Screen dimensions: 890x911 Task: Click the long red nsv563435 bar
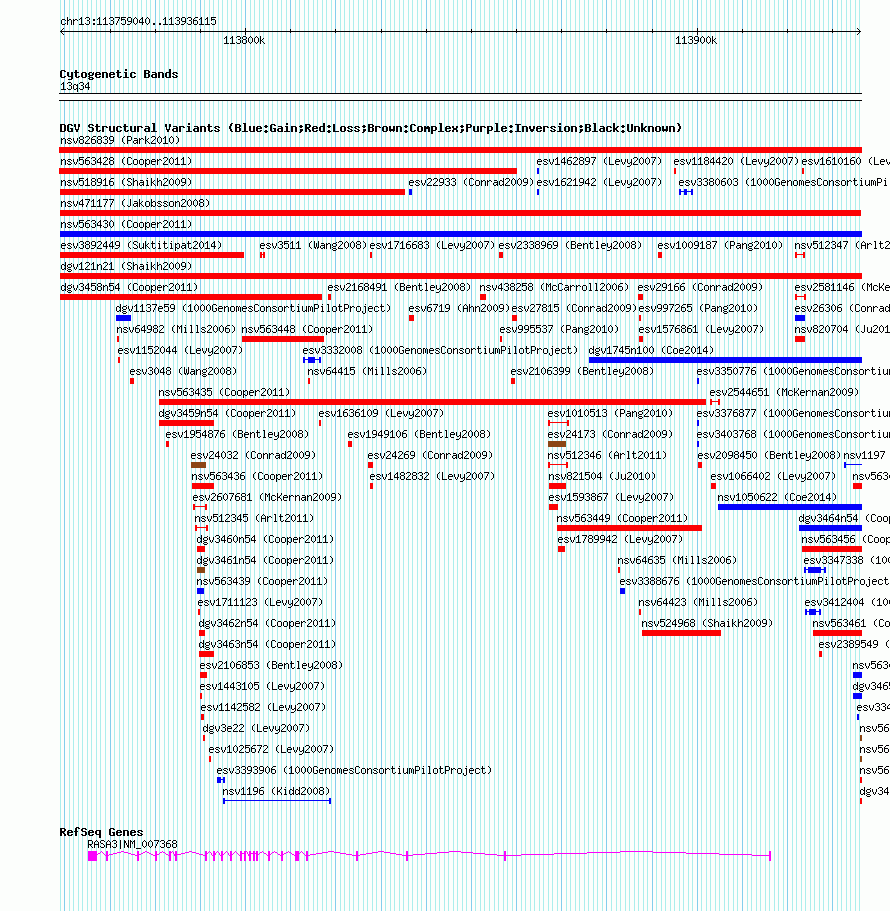click(x=432, y=401)
